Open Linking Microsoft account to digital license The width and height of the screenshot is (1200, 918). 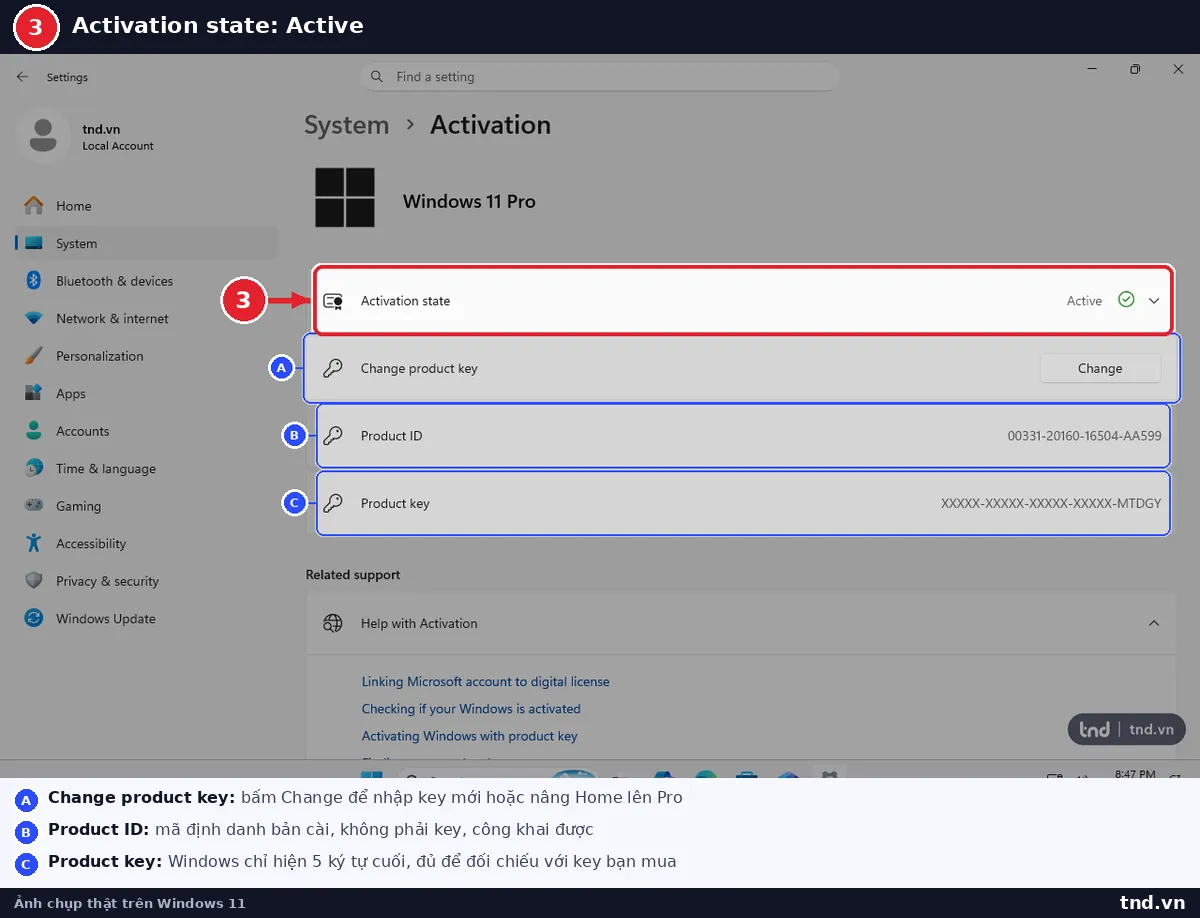[x=485, y=681]
